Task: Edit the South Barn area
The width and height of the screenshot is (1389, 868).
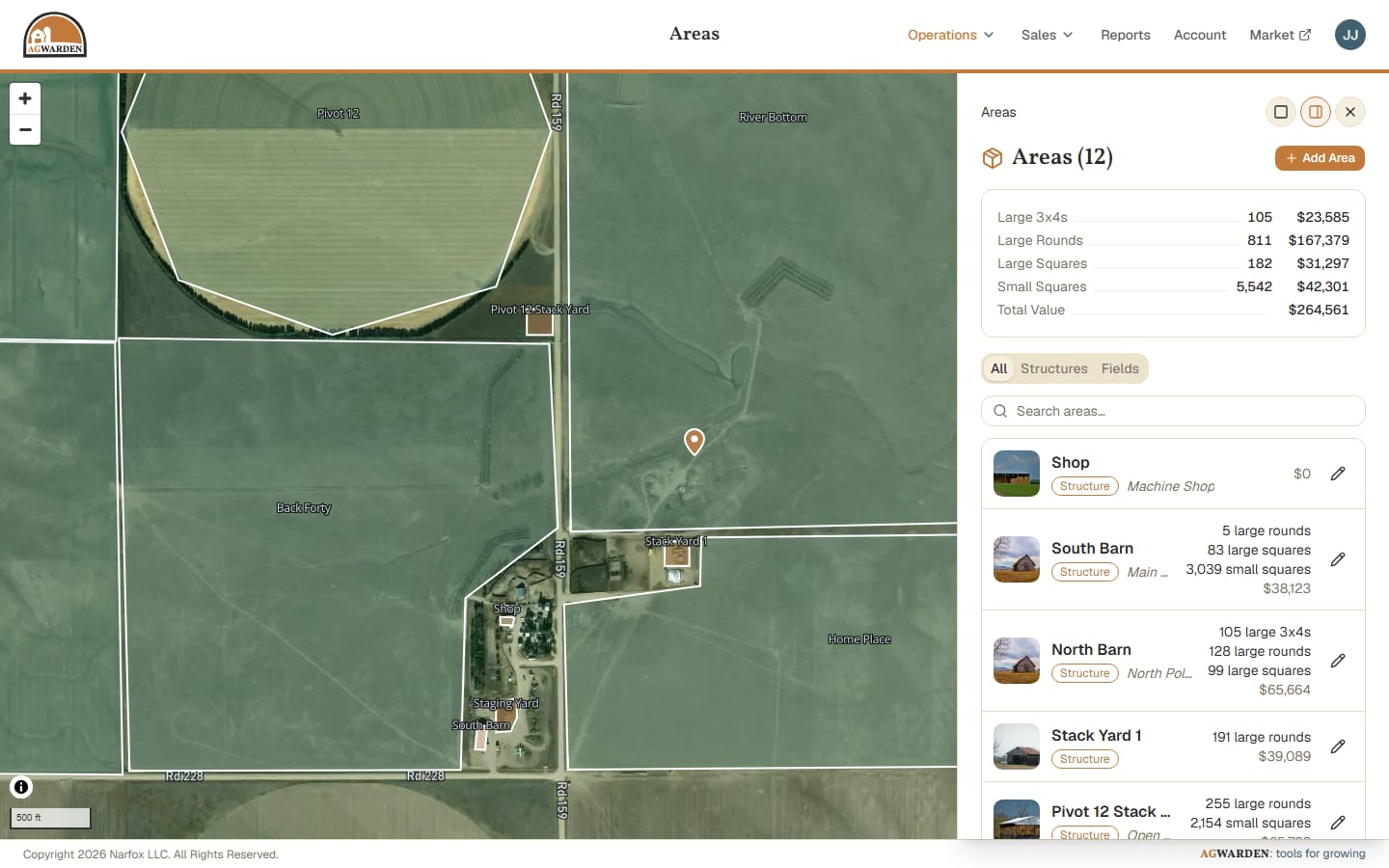Action: tap(1338, 559)
